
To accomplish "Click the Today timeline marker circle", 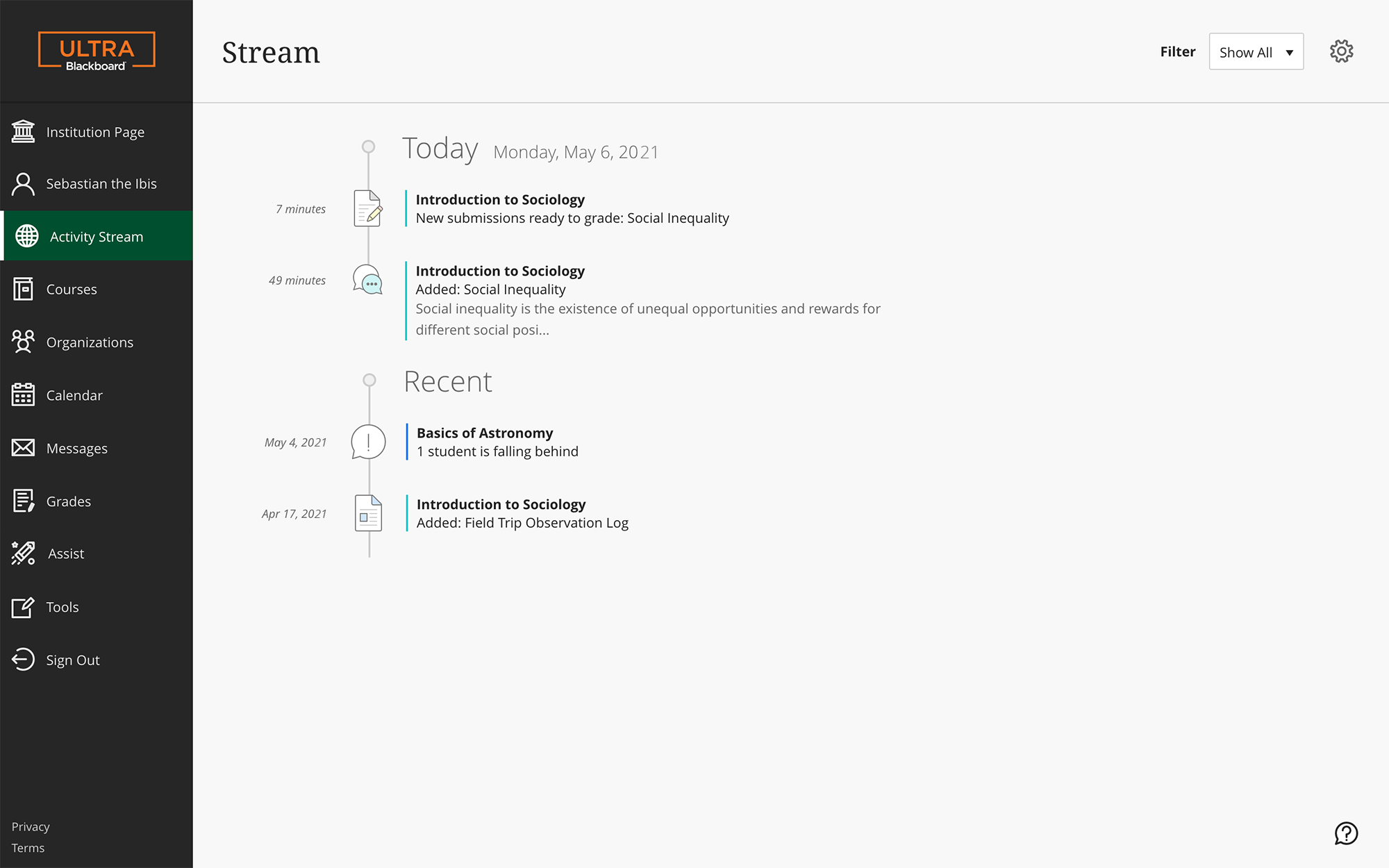I will coord(369,147).
